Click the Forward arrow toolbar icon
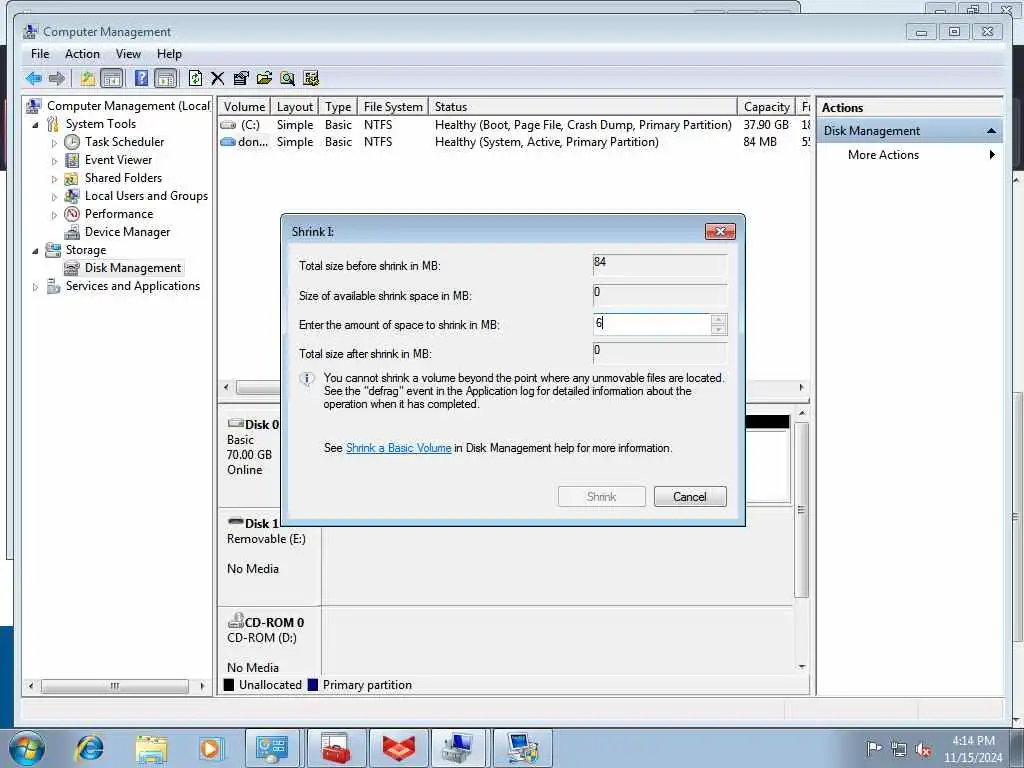 (x=57, y=78)
